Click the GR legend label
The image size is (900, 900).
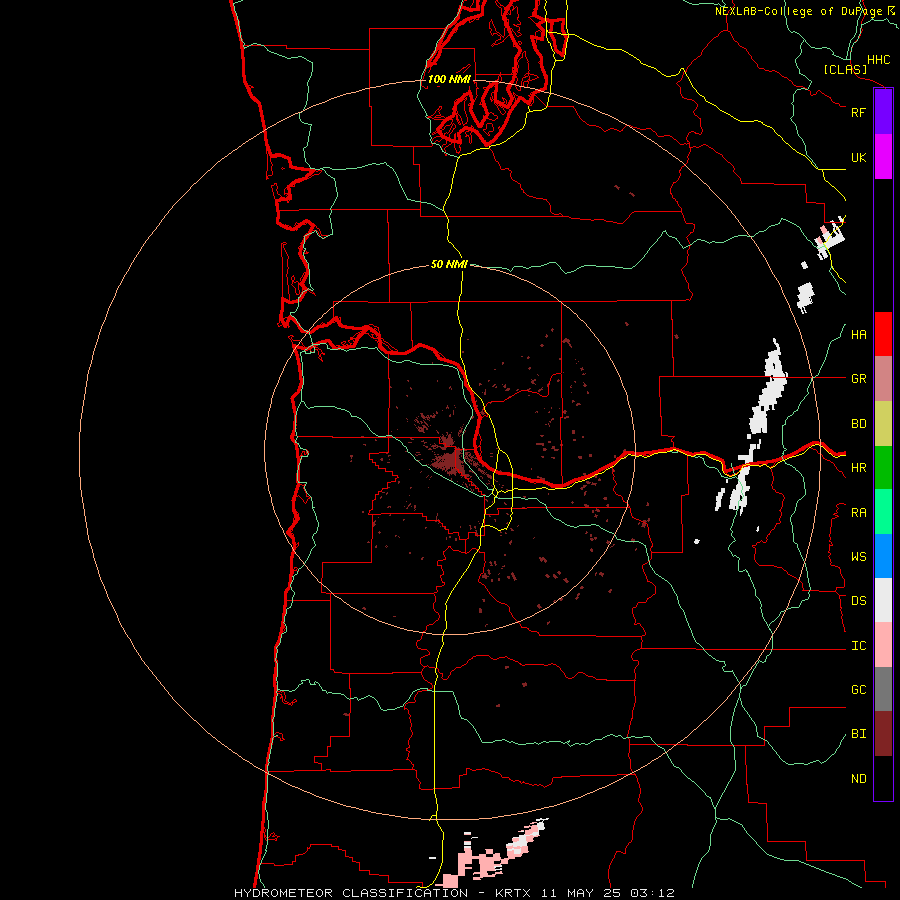pos(858,379)
